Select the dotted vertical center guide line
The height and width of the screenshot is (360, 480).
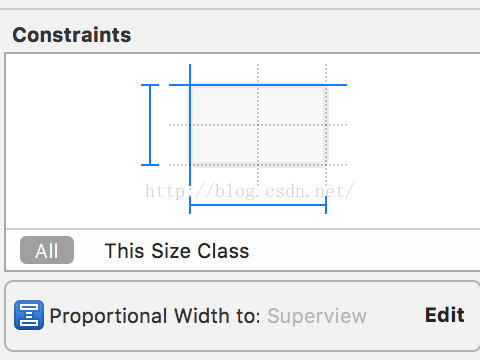pyautogui.click(x=258, y=125)
